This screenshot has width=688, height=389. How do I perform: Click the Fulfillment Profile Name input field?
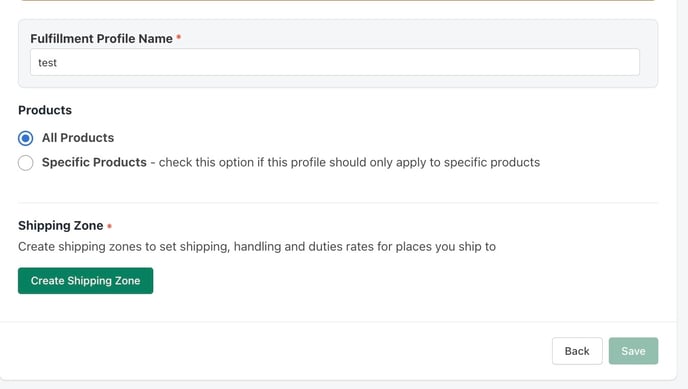tap(335, 62)
